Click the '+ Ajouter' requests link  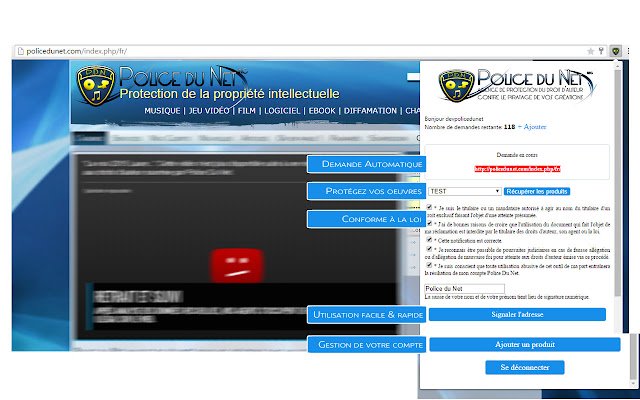pos(532,127)
